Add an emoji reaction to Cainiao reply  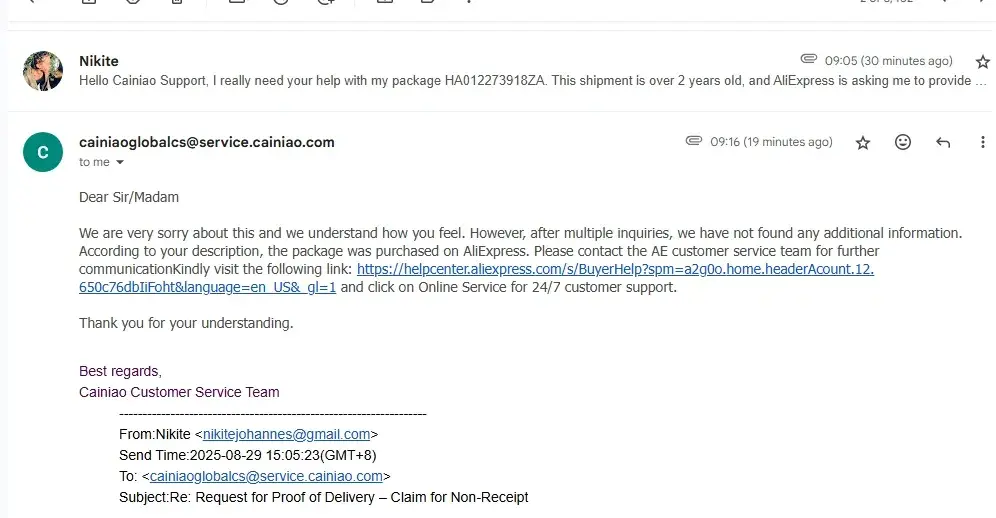tap(903, 143)
